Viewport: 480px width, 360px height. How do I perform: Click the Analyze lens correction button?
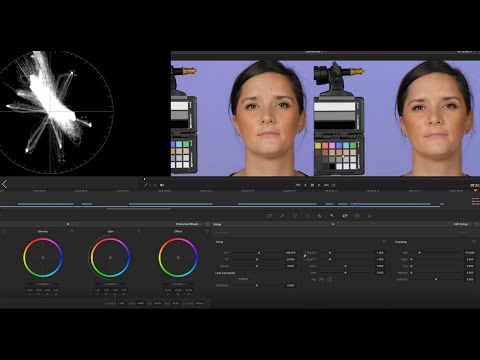coord(243,279)
